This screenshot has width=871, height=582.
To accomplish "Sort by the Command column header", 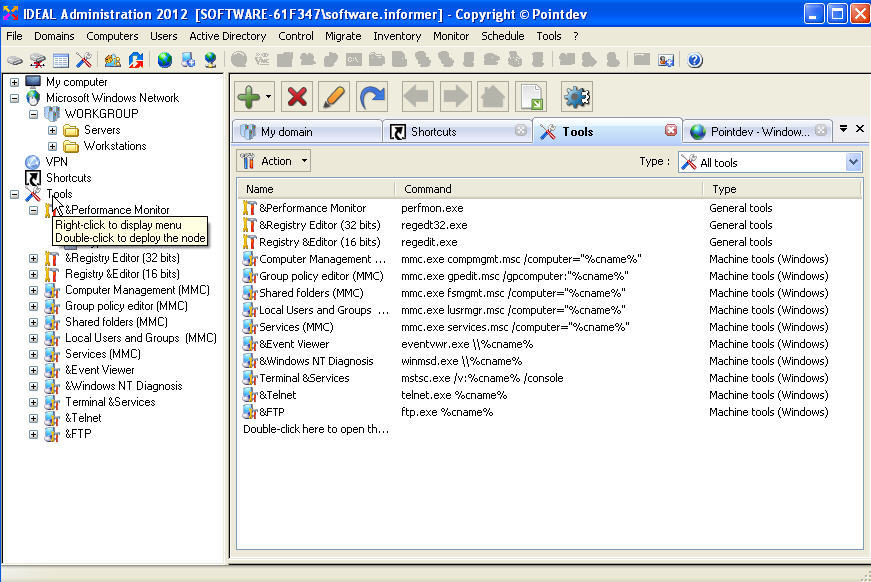I will click(x=549, y=189).
